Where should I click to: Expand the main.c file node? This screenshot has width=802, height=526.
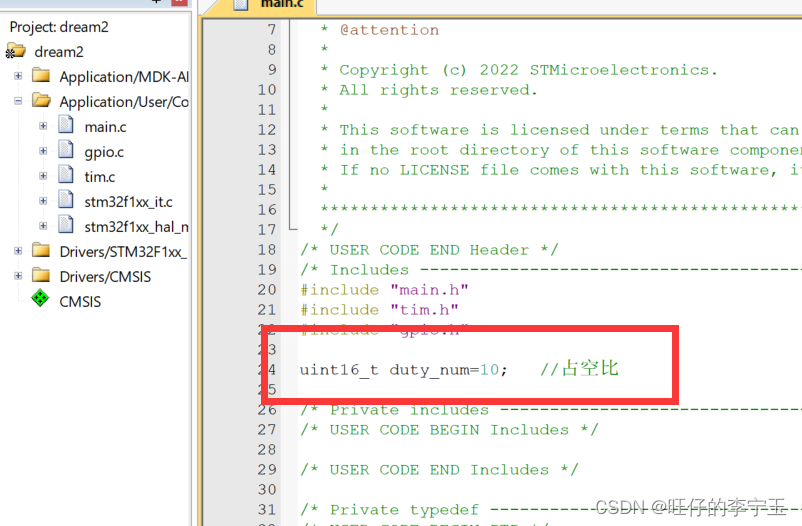43,126
